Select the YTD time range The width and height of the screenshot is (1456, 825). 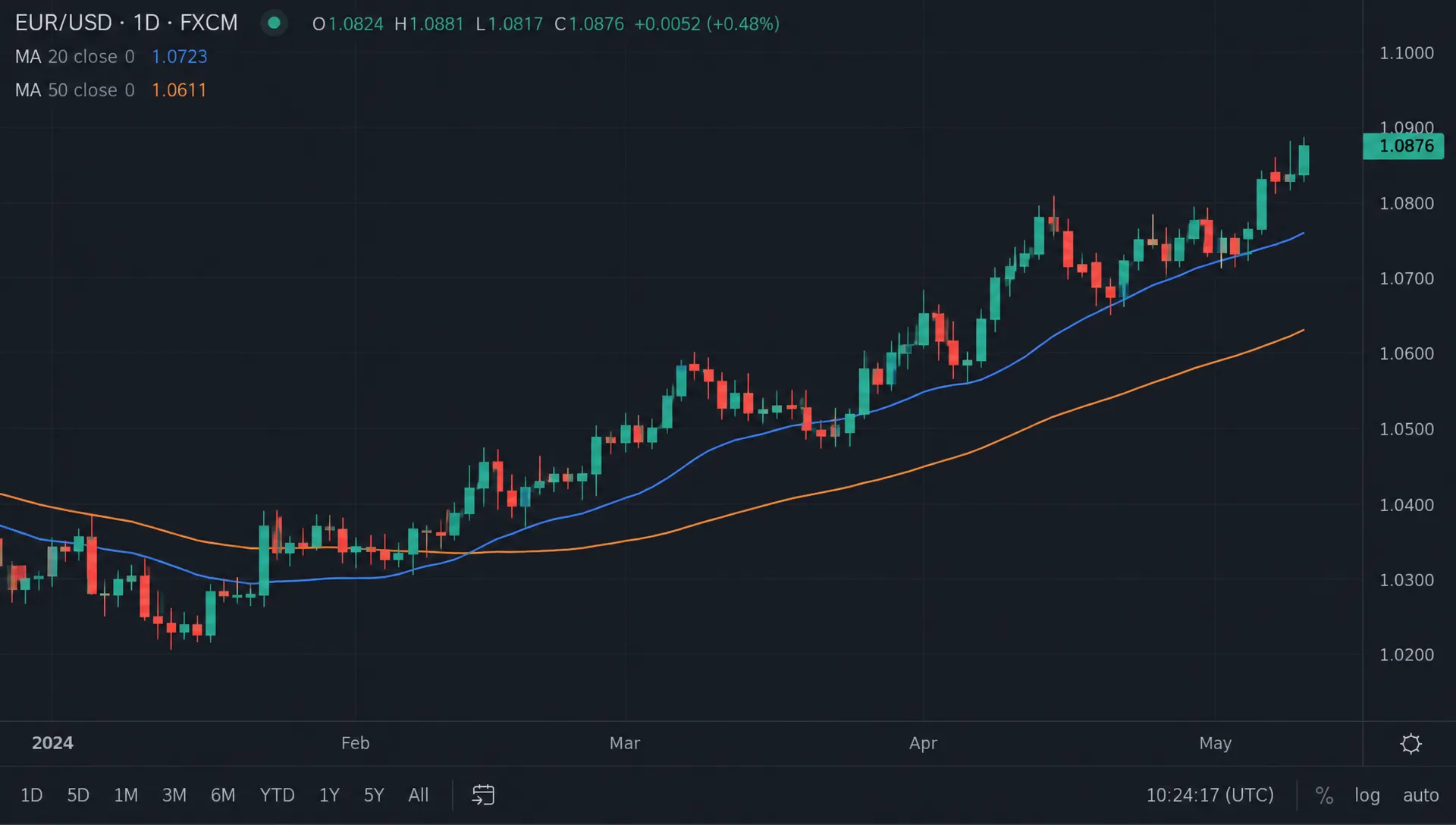click(x=277, y=795)
